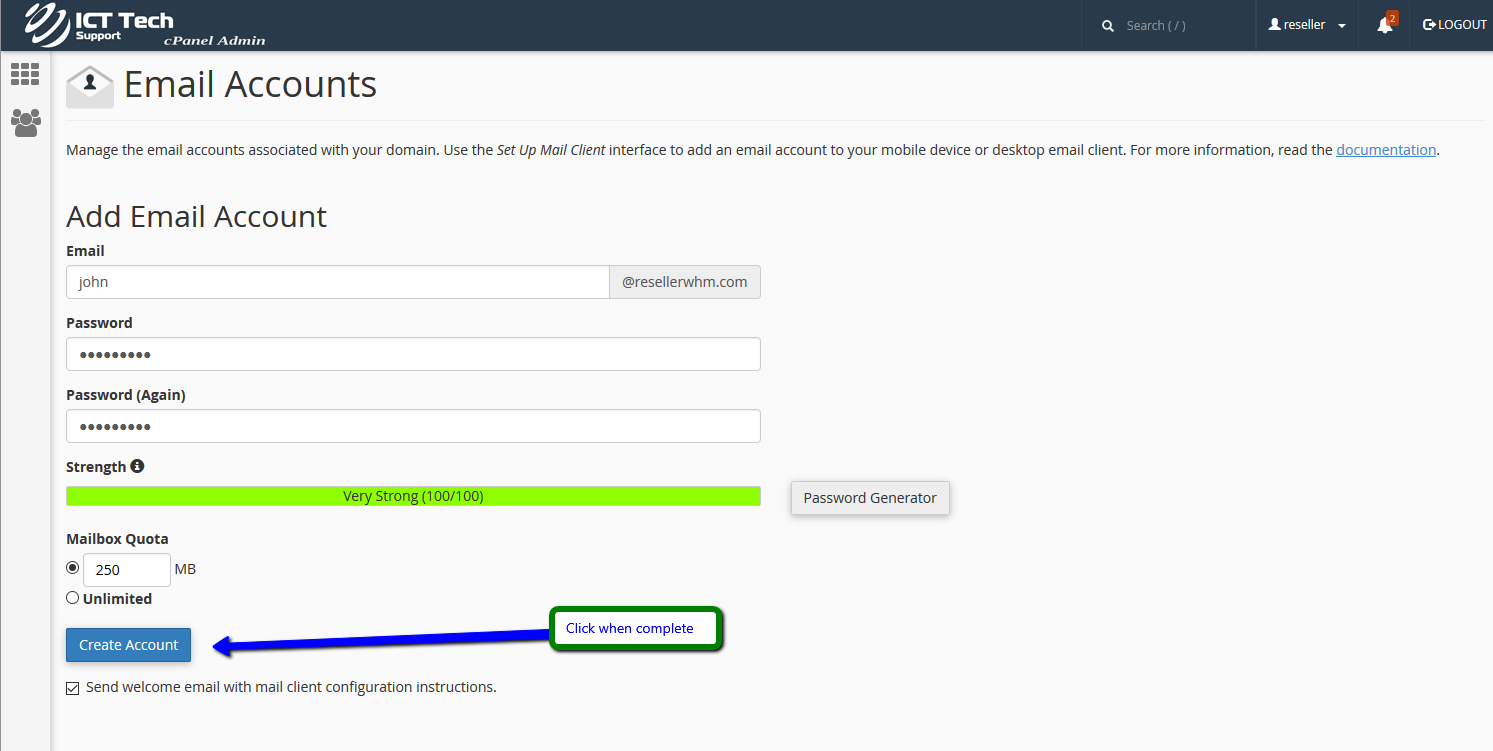Focus the Email username input field

point(337,282)
